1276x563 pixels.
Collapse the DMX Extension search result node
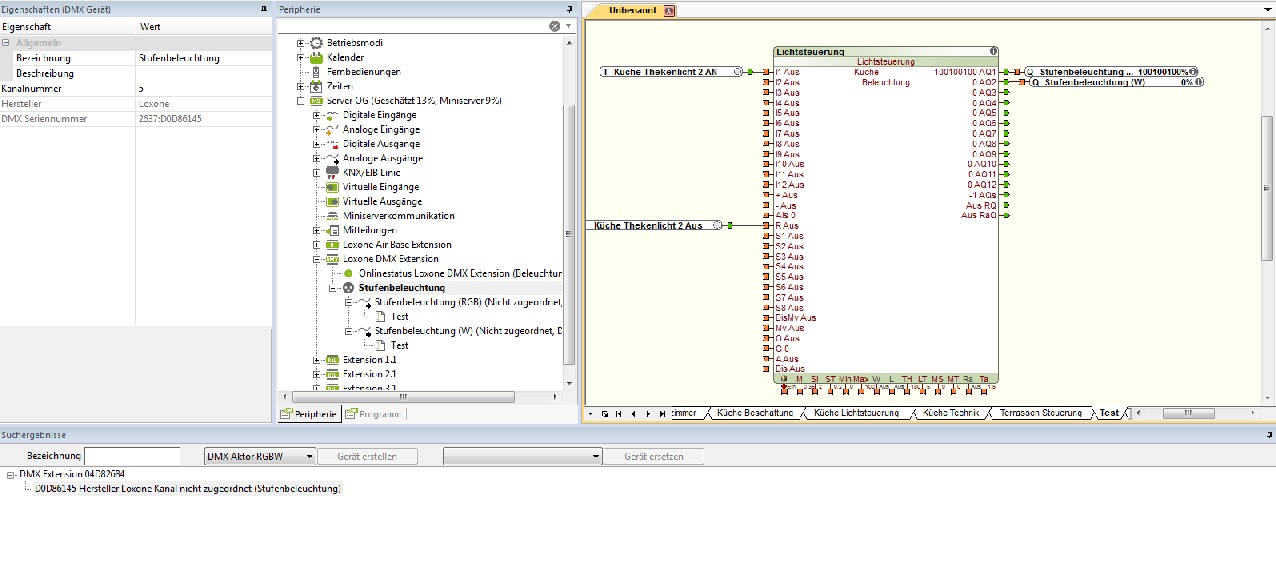(x=10, y=474)
